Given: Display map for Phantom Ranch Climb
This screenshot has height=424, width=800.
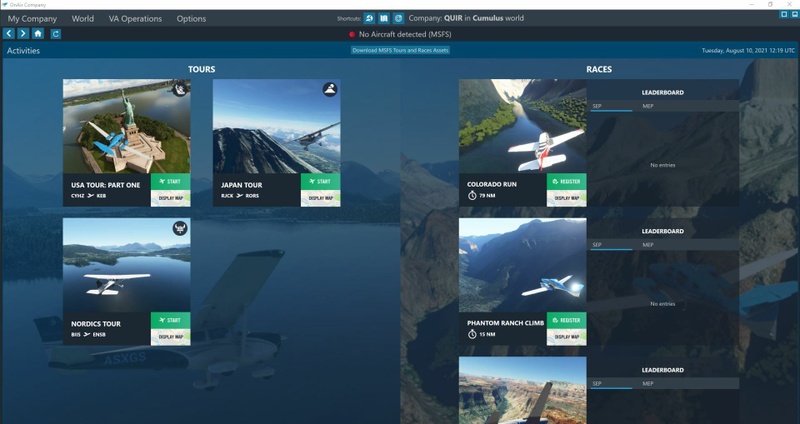Looking at the screenshot, I should pos(566,337).
